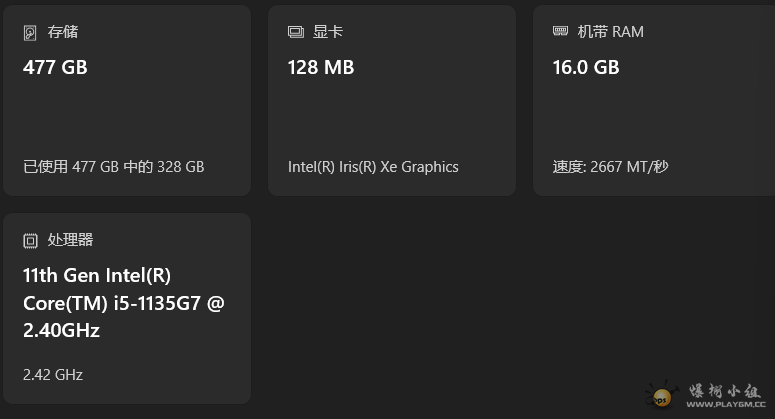The image size is (775, 419).
Task: Click the processor chip icon
Action: point(30,240)
